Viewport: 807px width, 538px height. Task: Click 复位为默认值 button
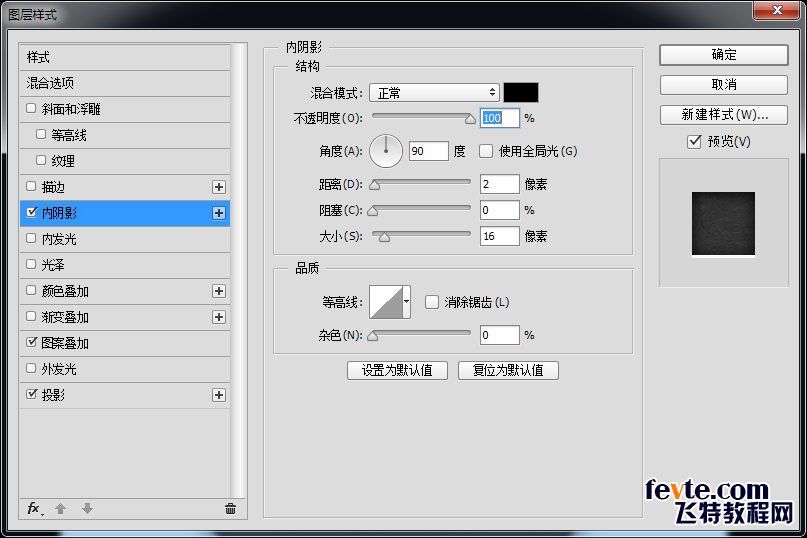pos(508,370)
